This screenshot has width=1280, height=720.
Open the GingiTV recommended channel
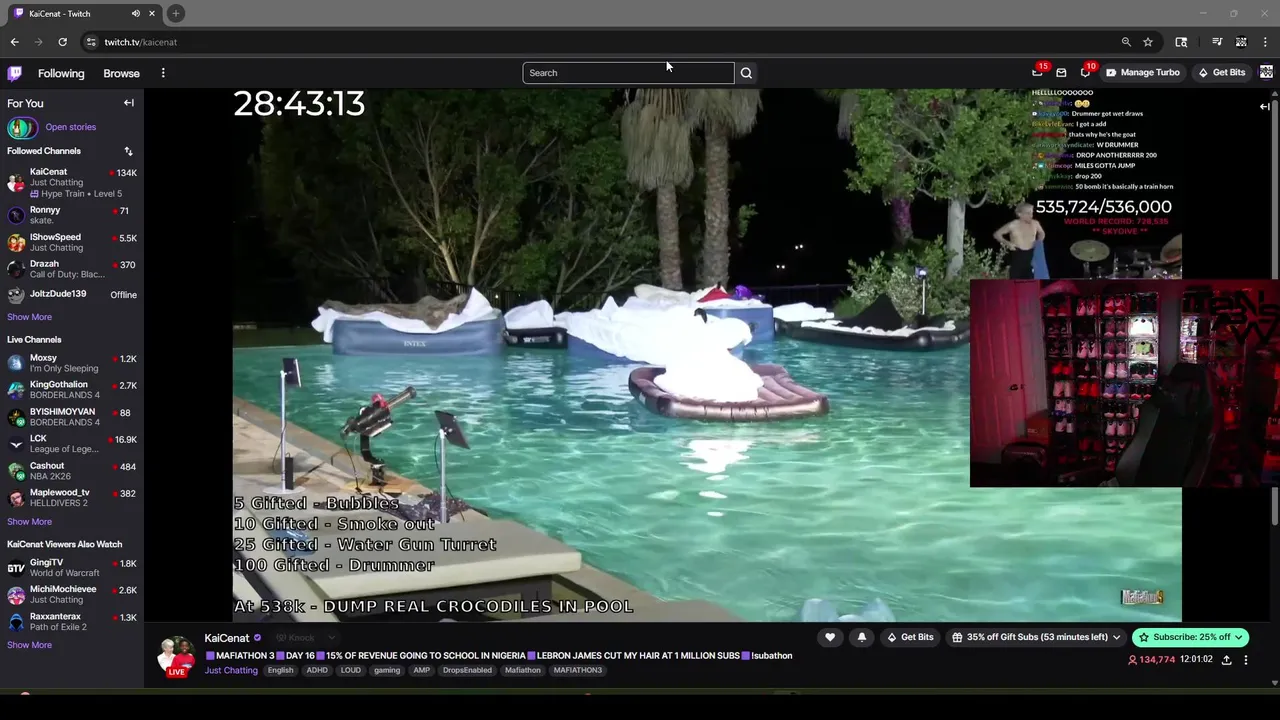[x=72, y=568]
